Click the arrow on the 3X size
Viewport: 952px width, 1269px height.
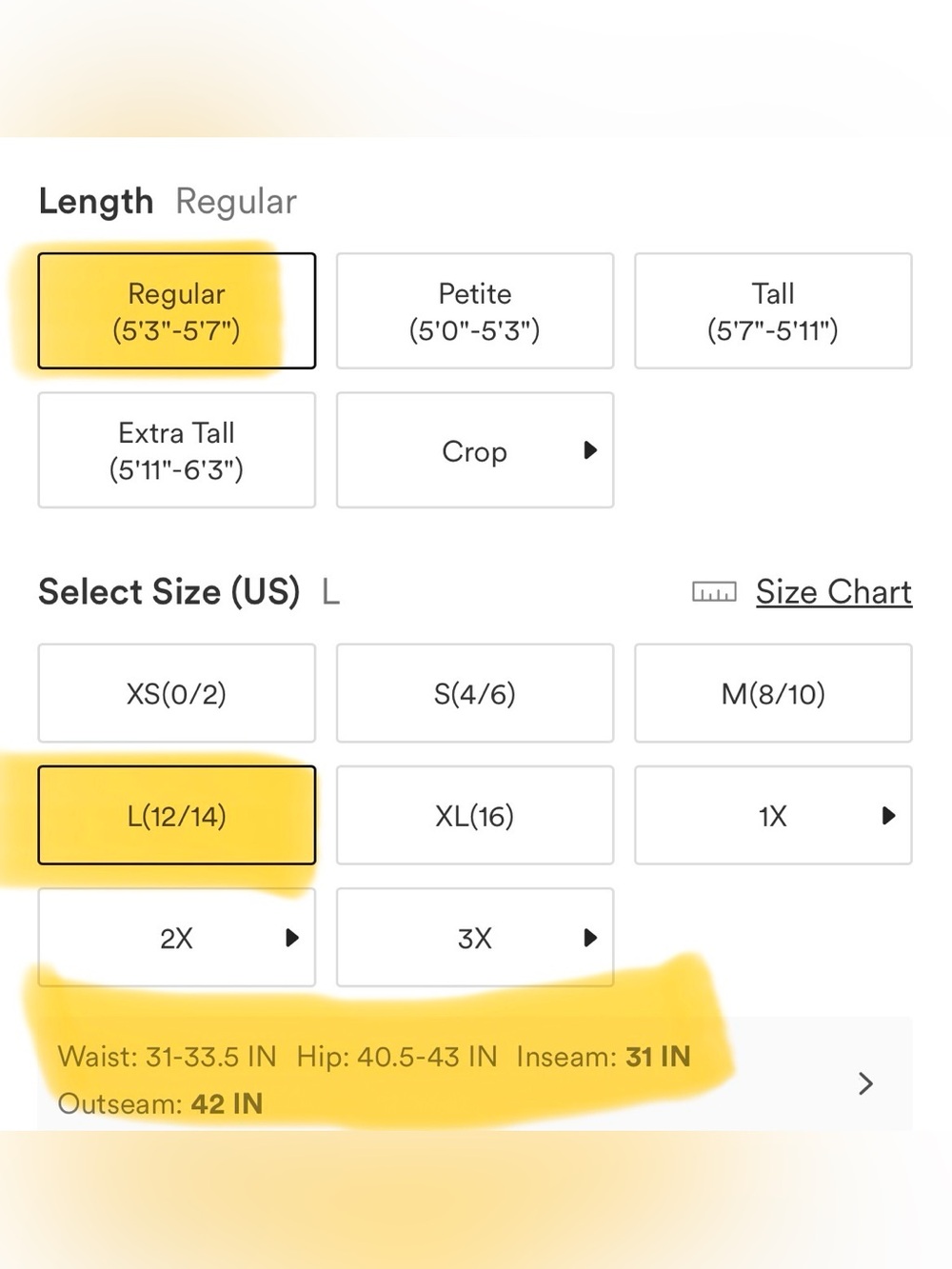(590, 938)
